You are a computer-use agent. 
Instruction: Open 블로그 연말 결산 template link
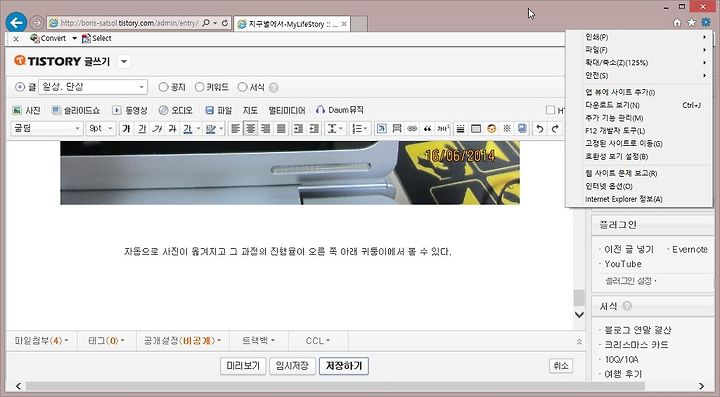tap(637, 330)
